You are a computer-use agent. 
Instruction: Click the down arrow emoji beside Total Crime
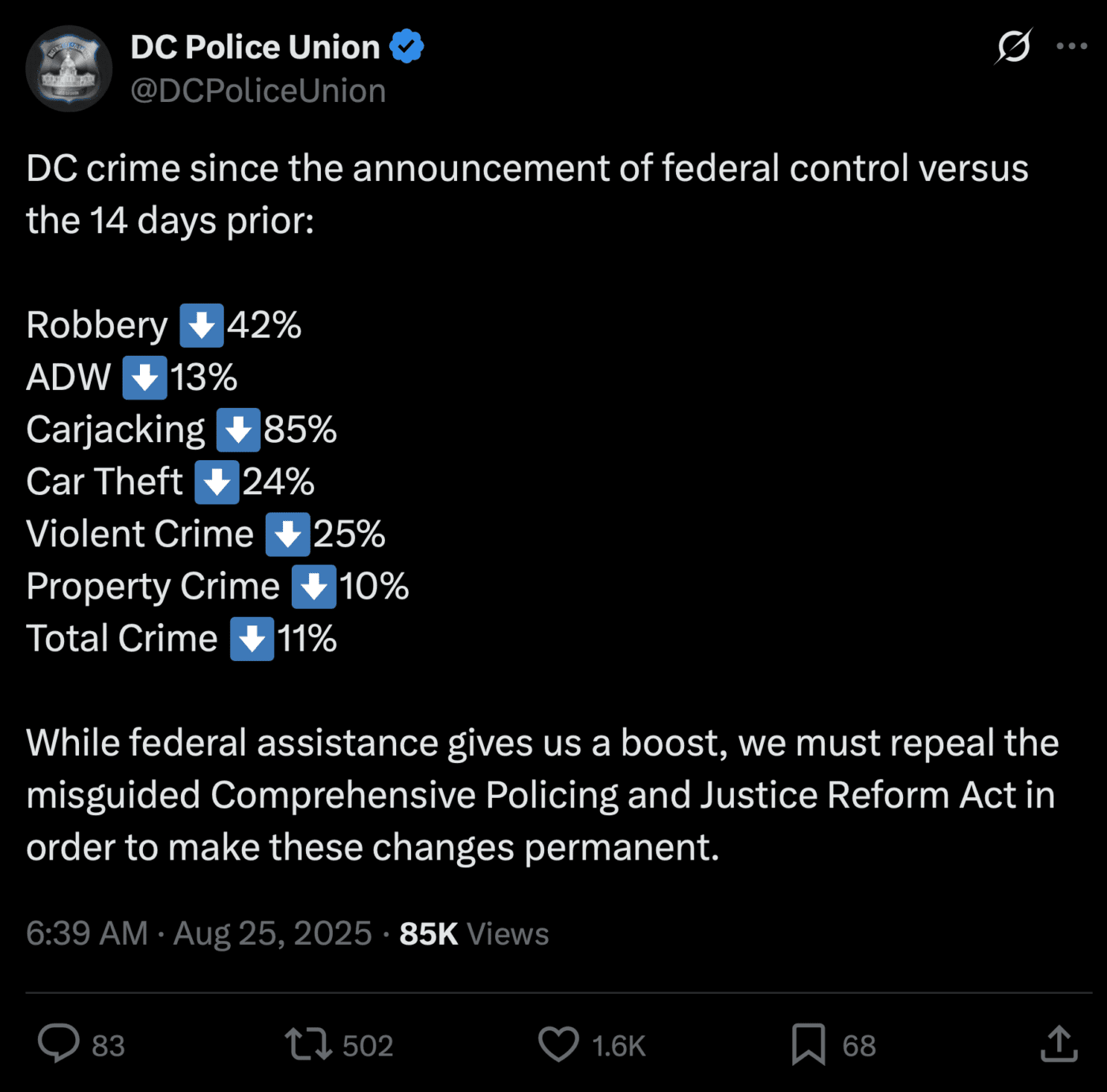click(251, 639)
